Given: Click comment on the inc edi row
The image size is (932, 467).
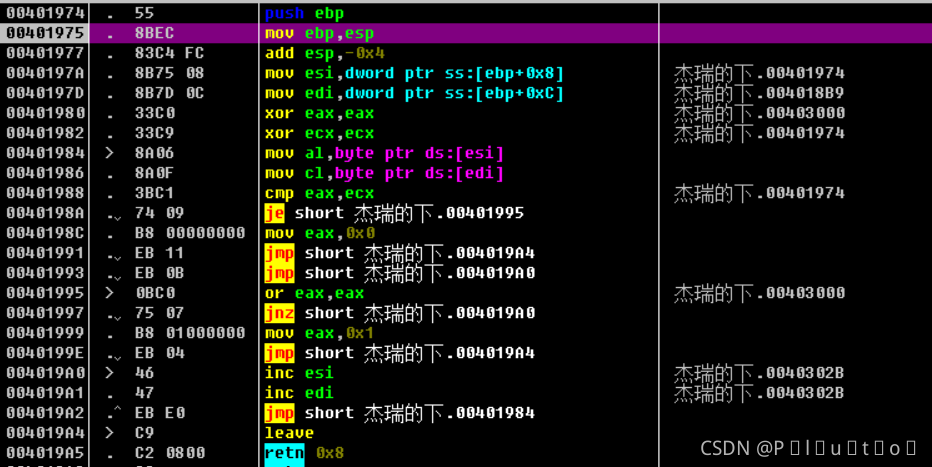Looking at the screenshot, I should coord(759,393).
